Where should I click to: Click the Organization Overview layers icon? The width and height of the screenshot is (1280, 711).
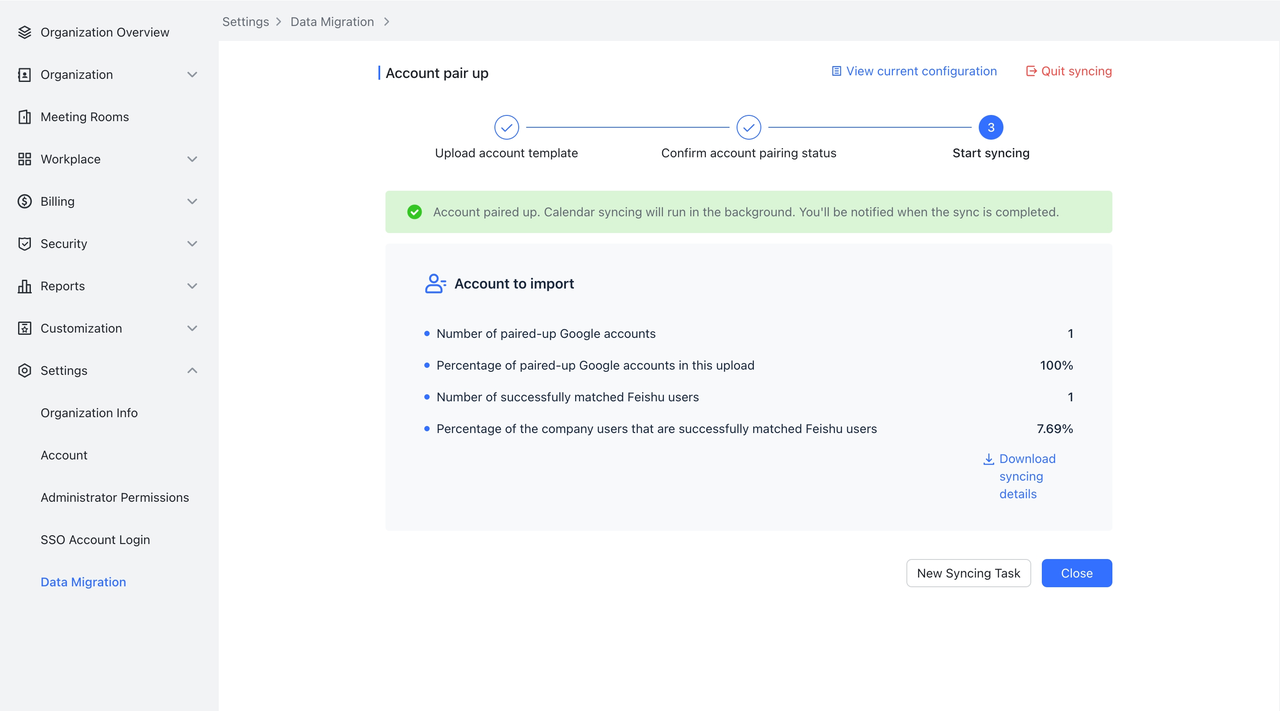pyautogui.click(x=25, y=32)
